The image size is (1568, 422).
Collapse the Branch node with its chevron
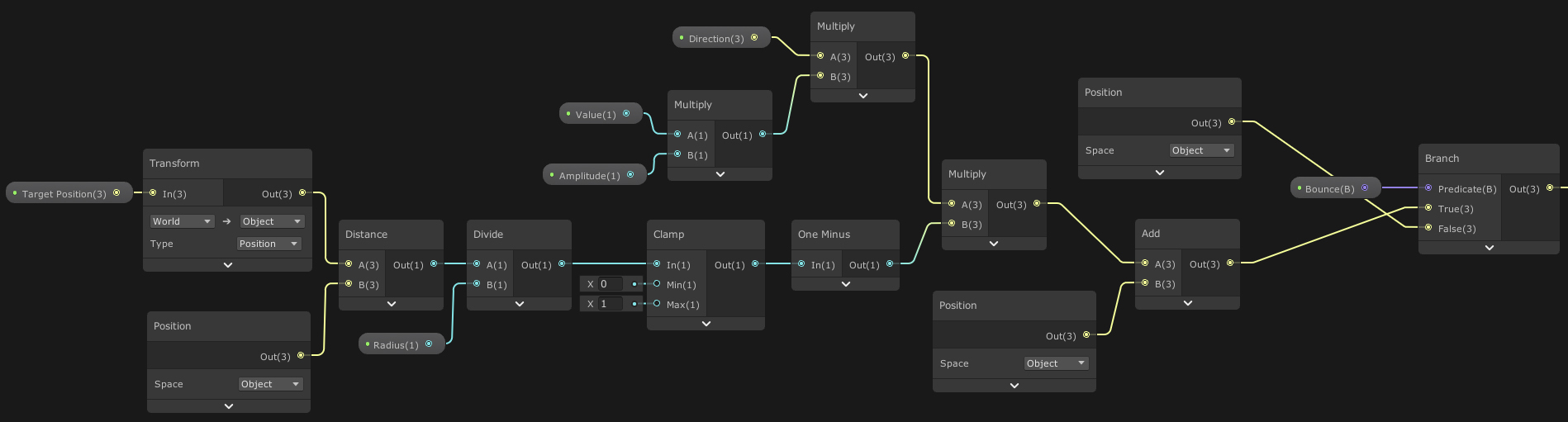click(x=1490, y=248)
